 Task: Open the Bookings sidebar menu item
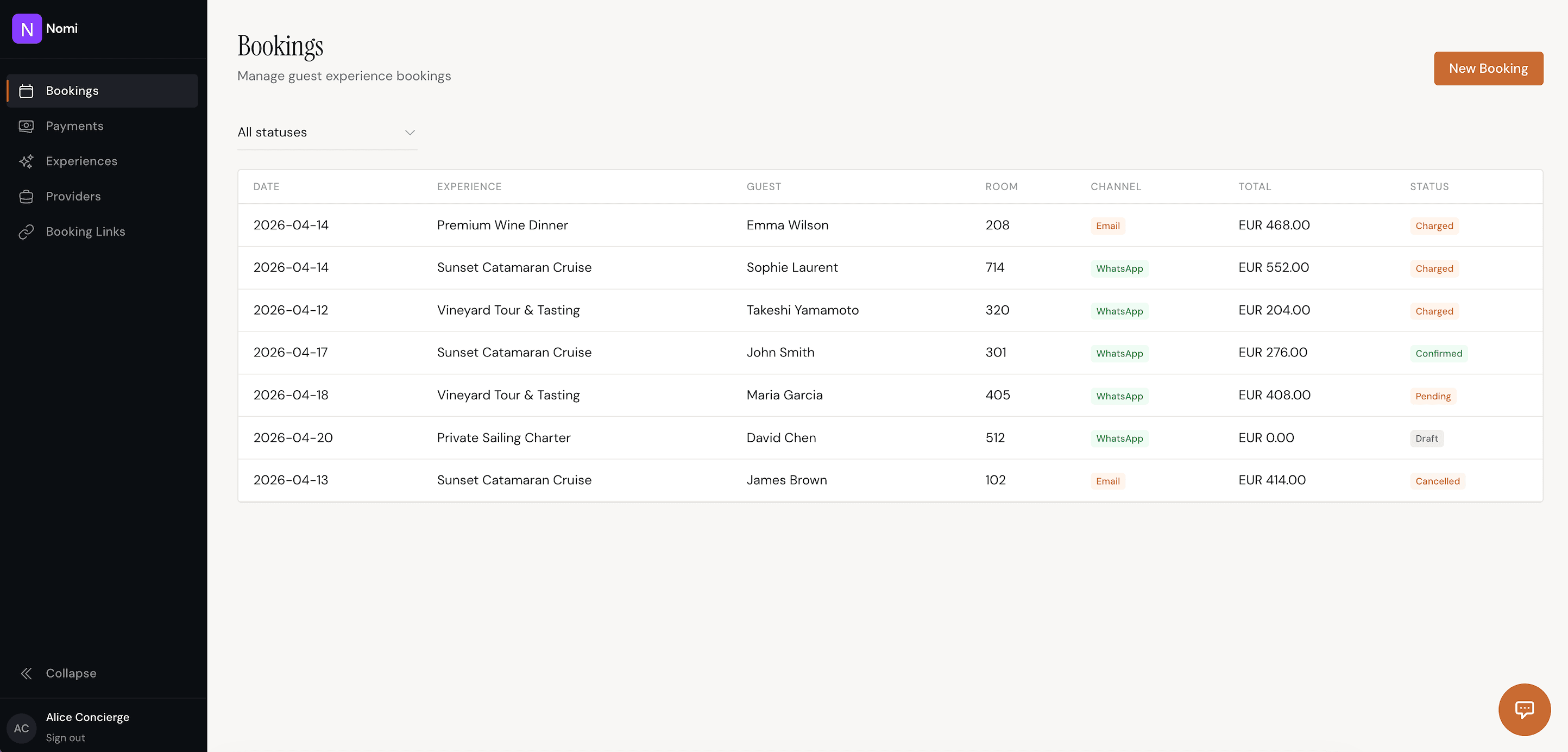102,91
